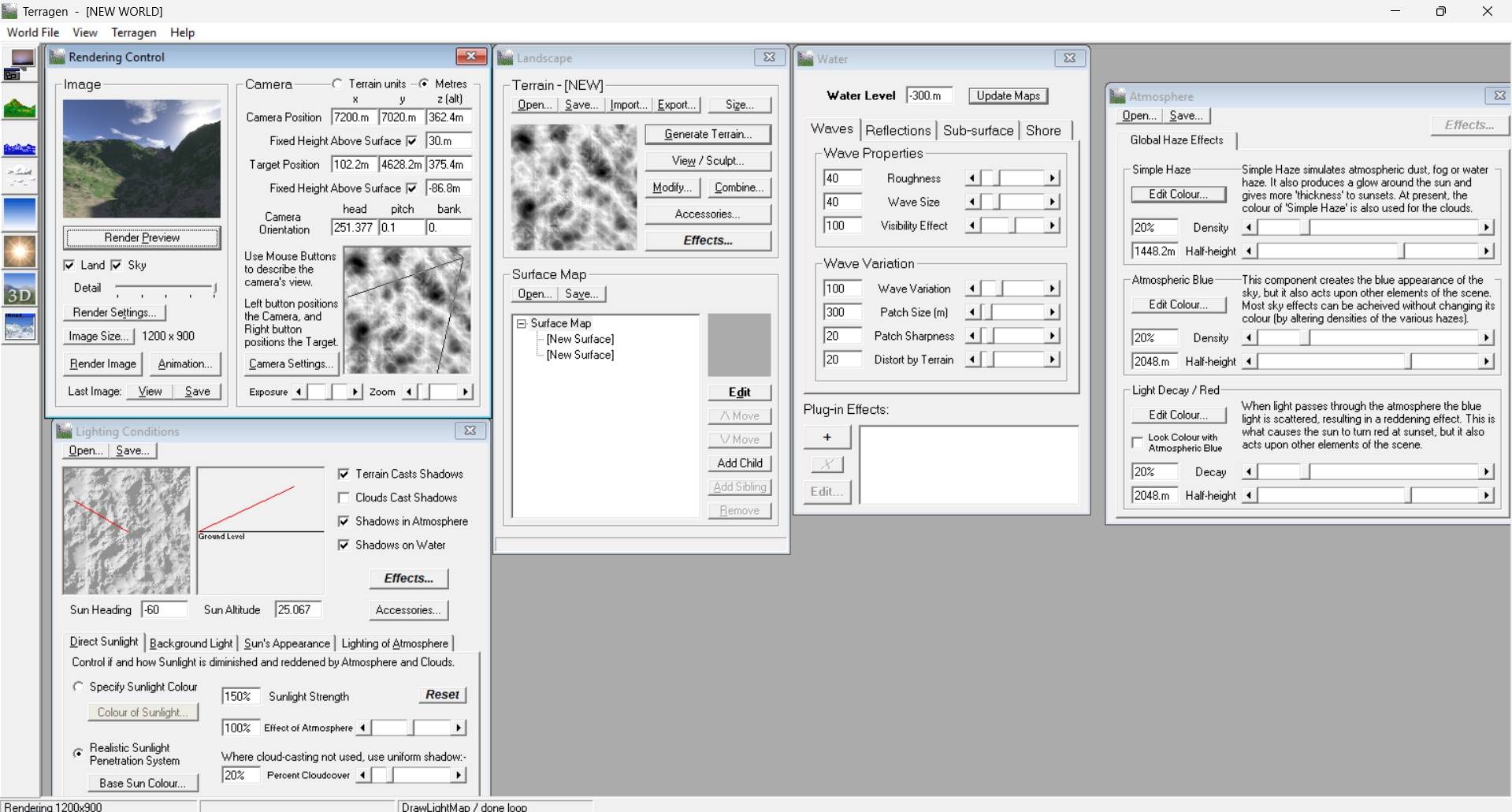Toggle the Land checkbox
Viewport: 1512px width, 812px height.
69,265
